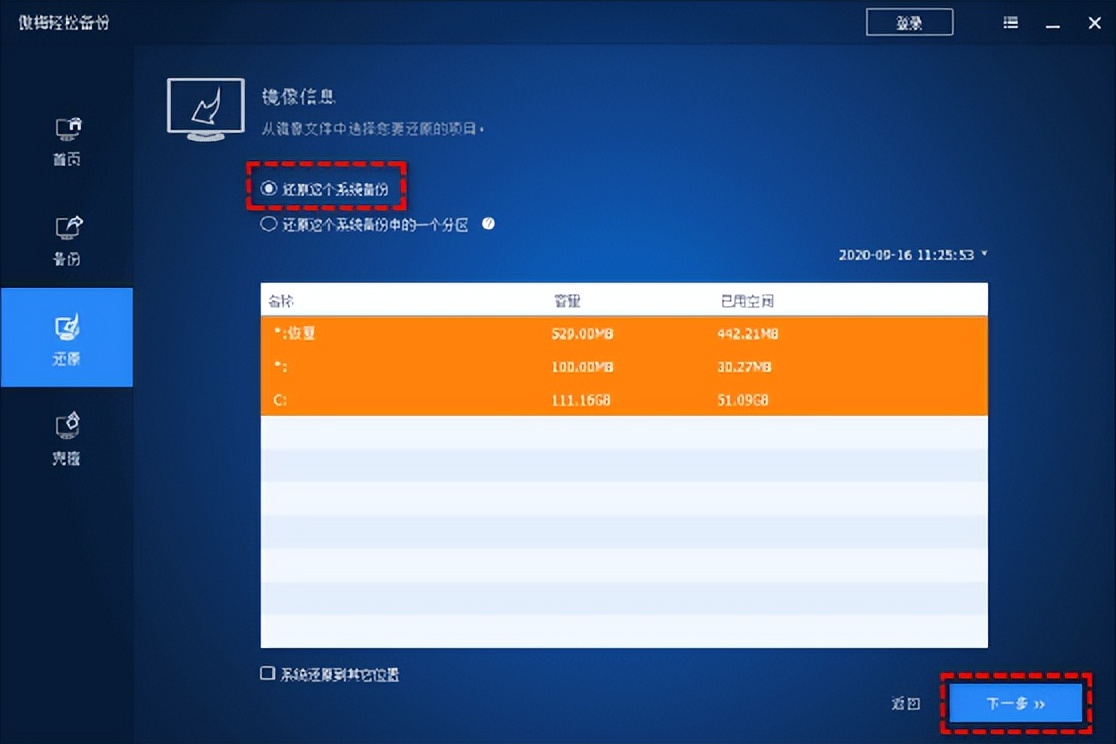
Task: Click the 登录 login button
Action: (909, 21)
